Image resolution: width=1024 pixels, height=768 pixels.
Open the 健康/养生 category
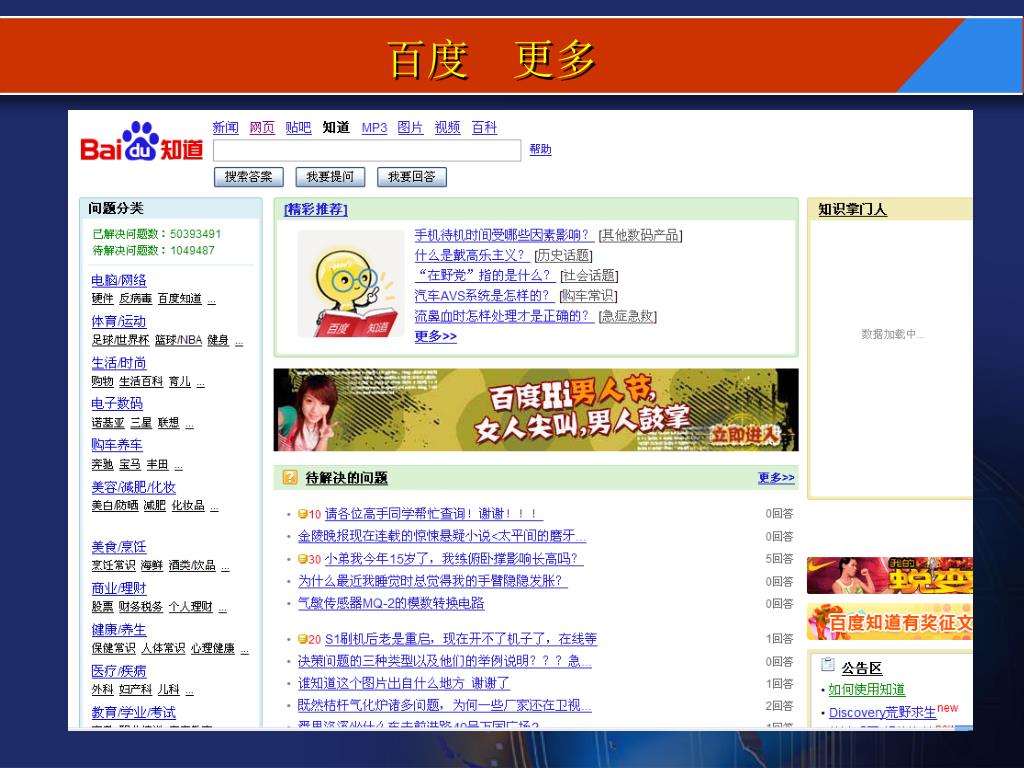119,630
